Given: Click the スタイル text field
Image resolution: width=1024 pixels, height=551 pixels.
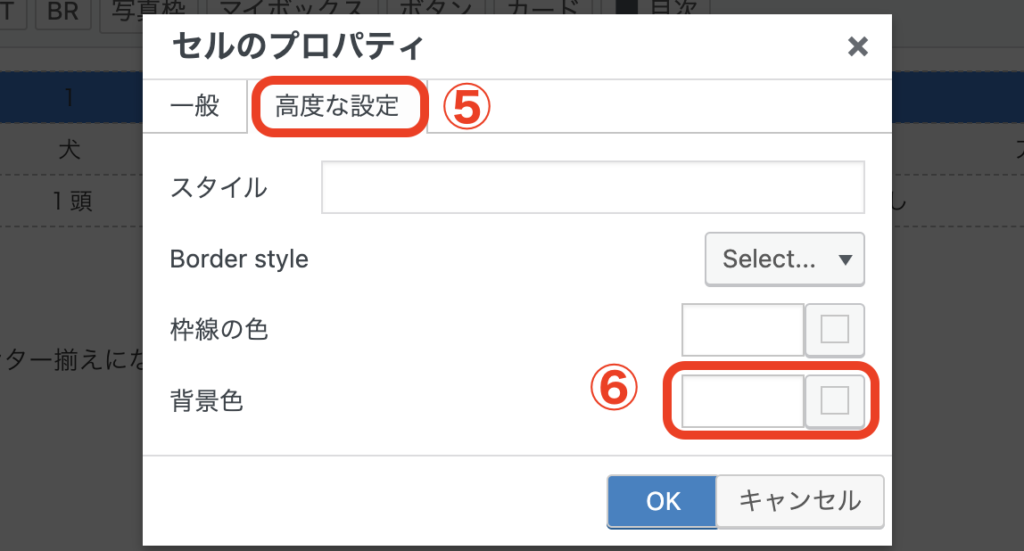Looking at the screenshot, I should click(x=592, y=186).
